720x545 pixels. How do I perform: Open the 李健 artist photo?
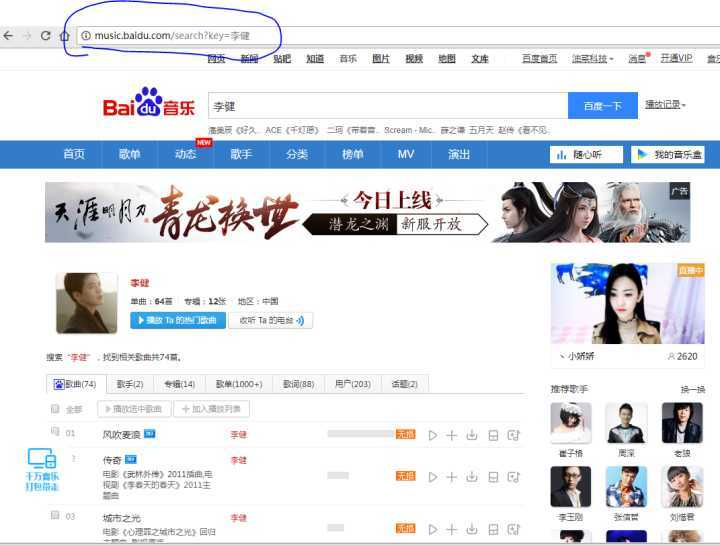click(86, 303)
